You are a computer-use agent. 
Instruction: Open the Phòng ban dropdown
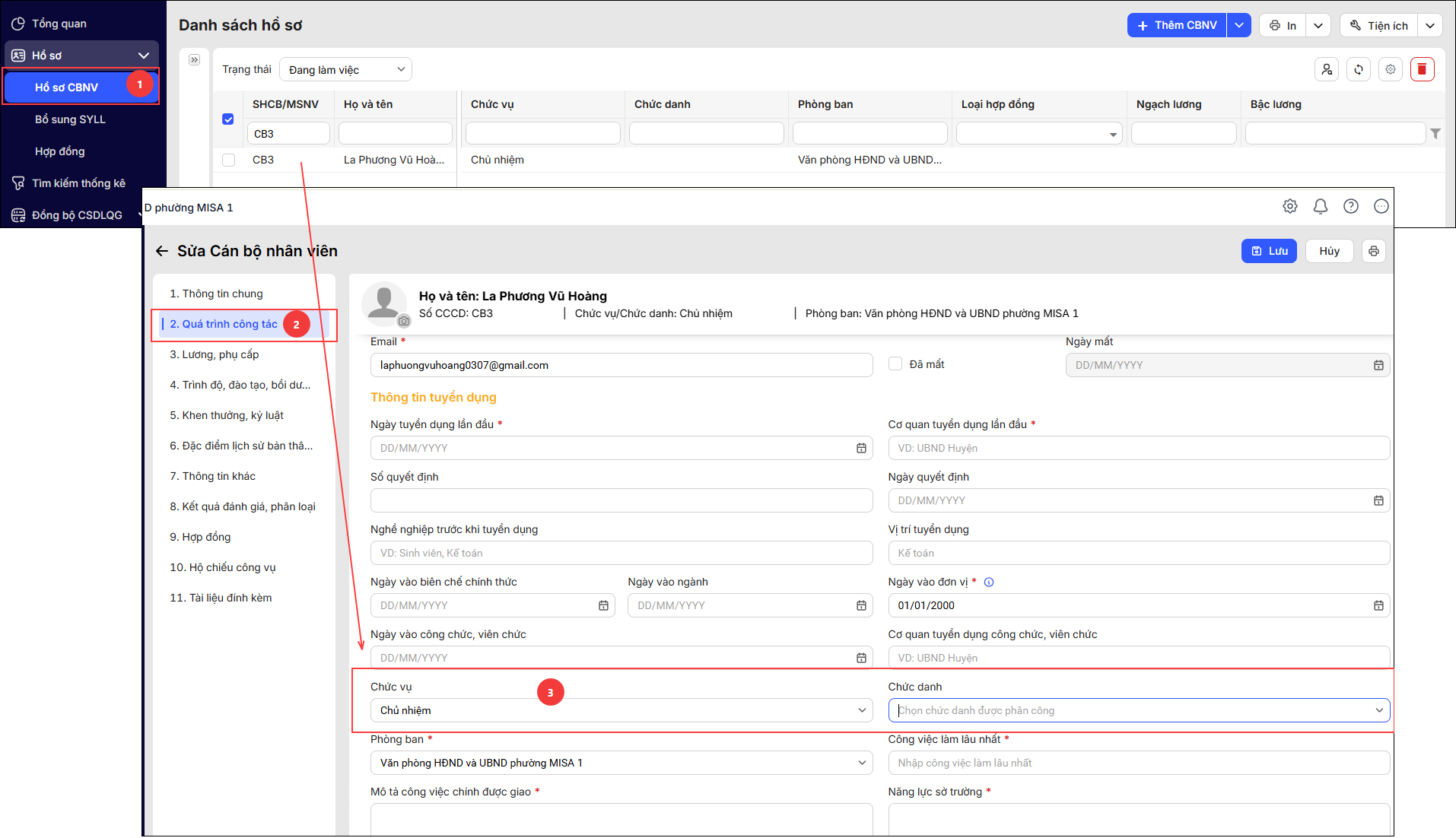coord(622,763)
